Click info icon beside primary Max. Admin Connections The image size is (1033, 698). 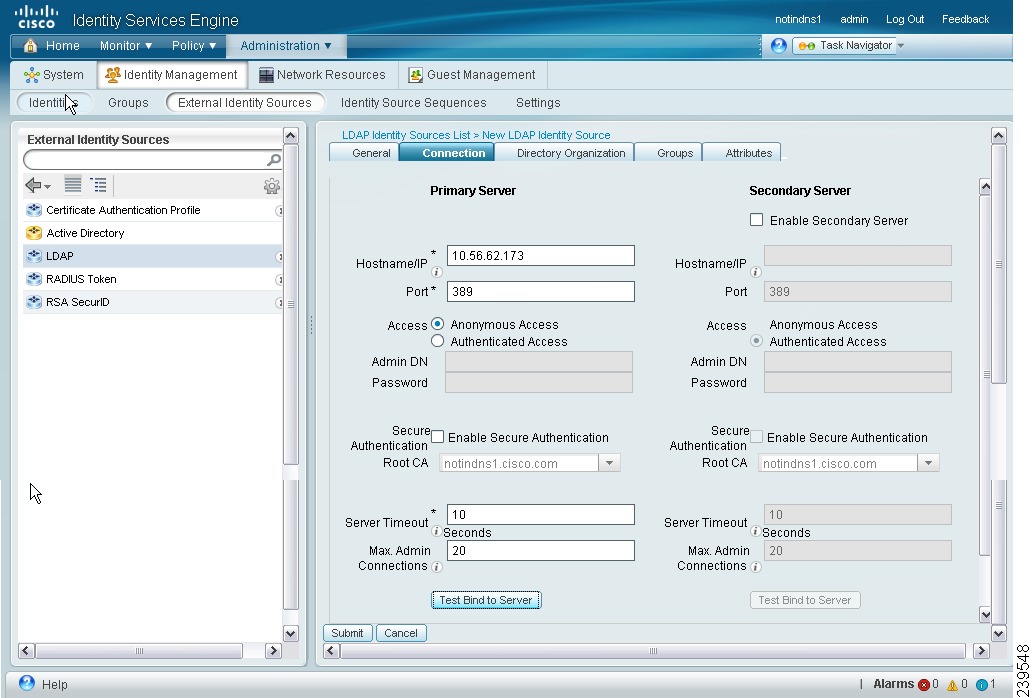coord(437,566)
